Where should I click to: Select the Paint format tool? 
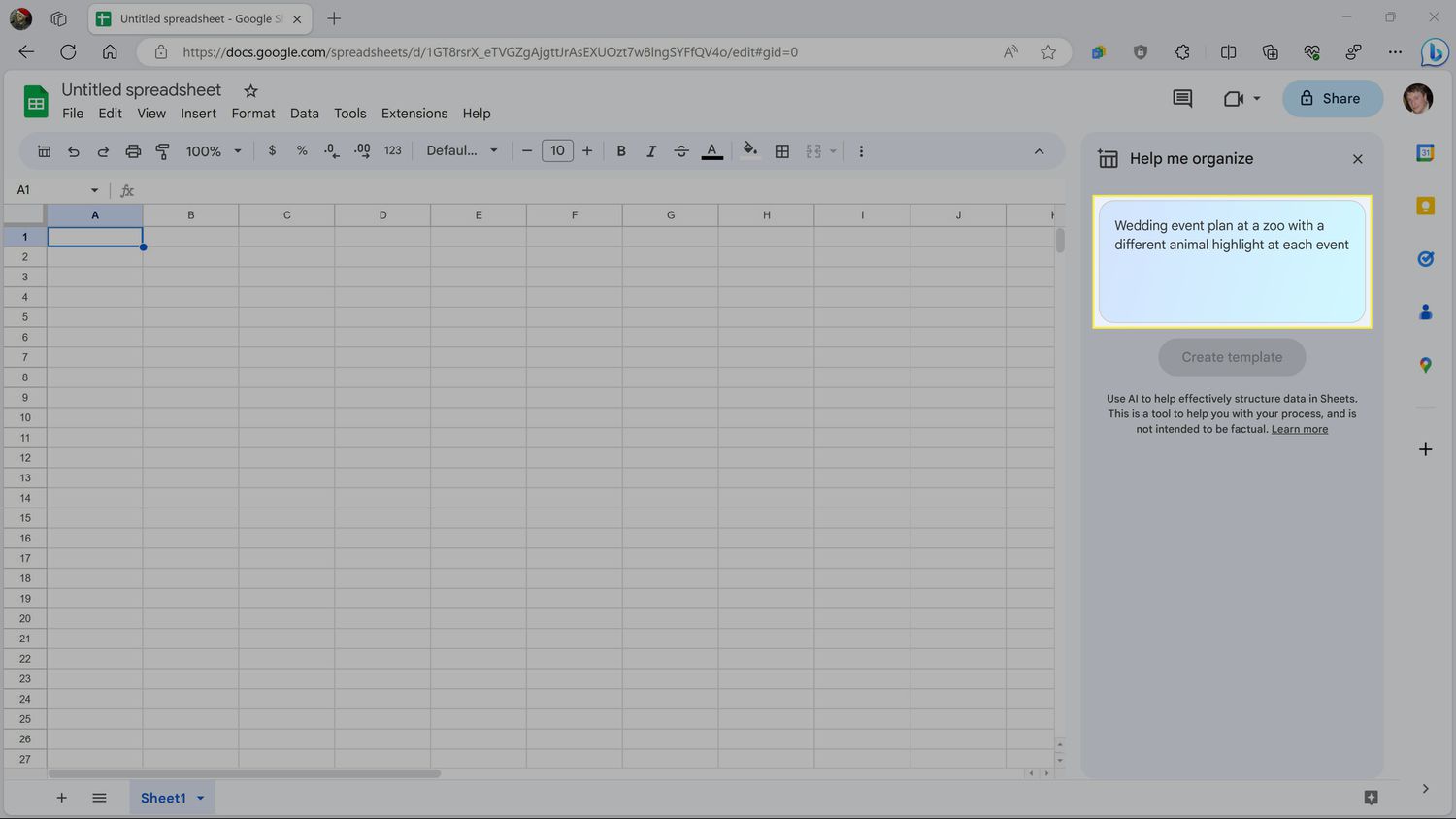click(x=163, y=151)
